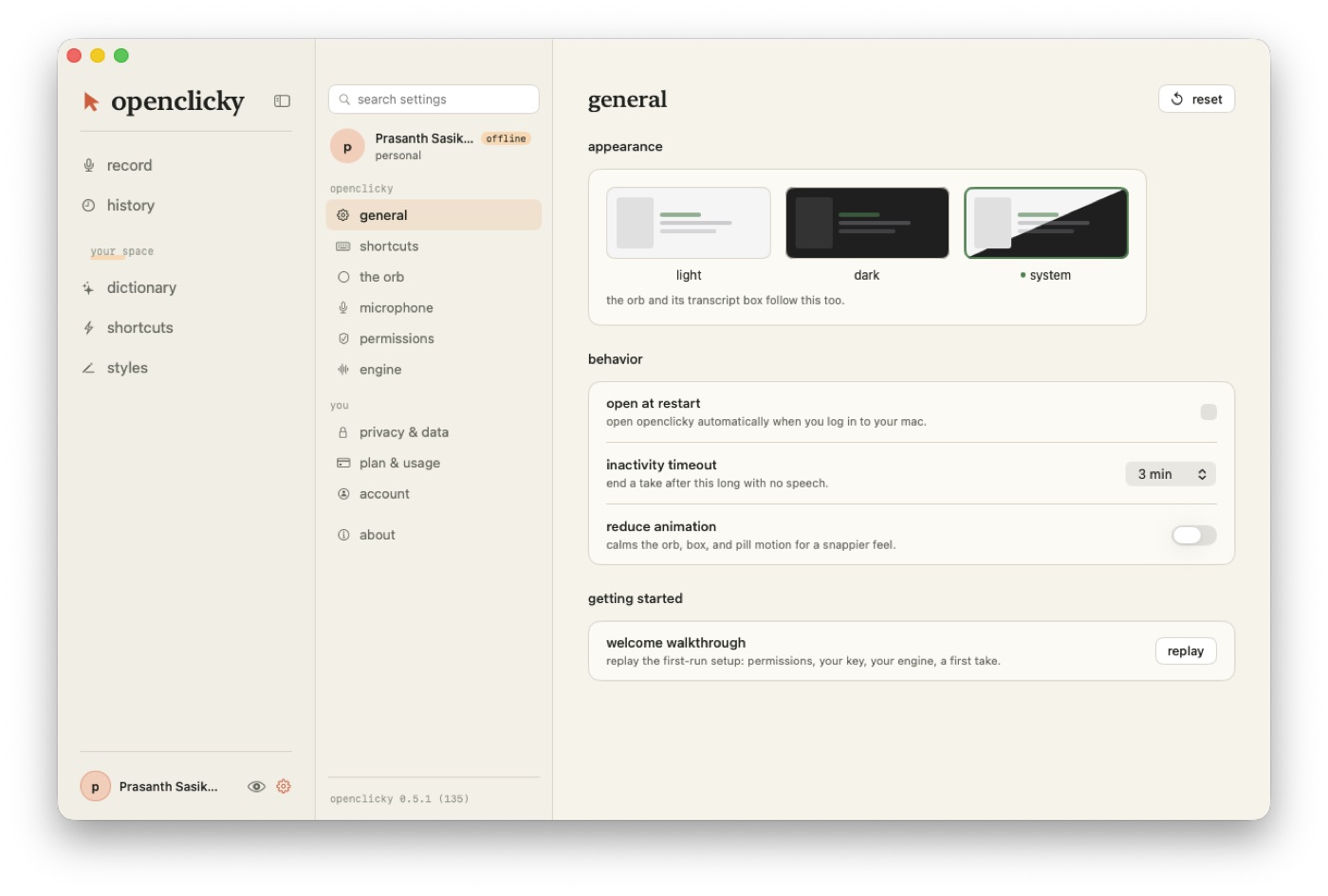Click the keyboard icon in the settings list
This screenshot has height=896, width=1328.
343,247
